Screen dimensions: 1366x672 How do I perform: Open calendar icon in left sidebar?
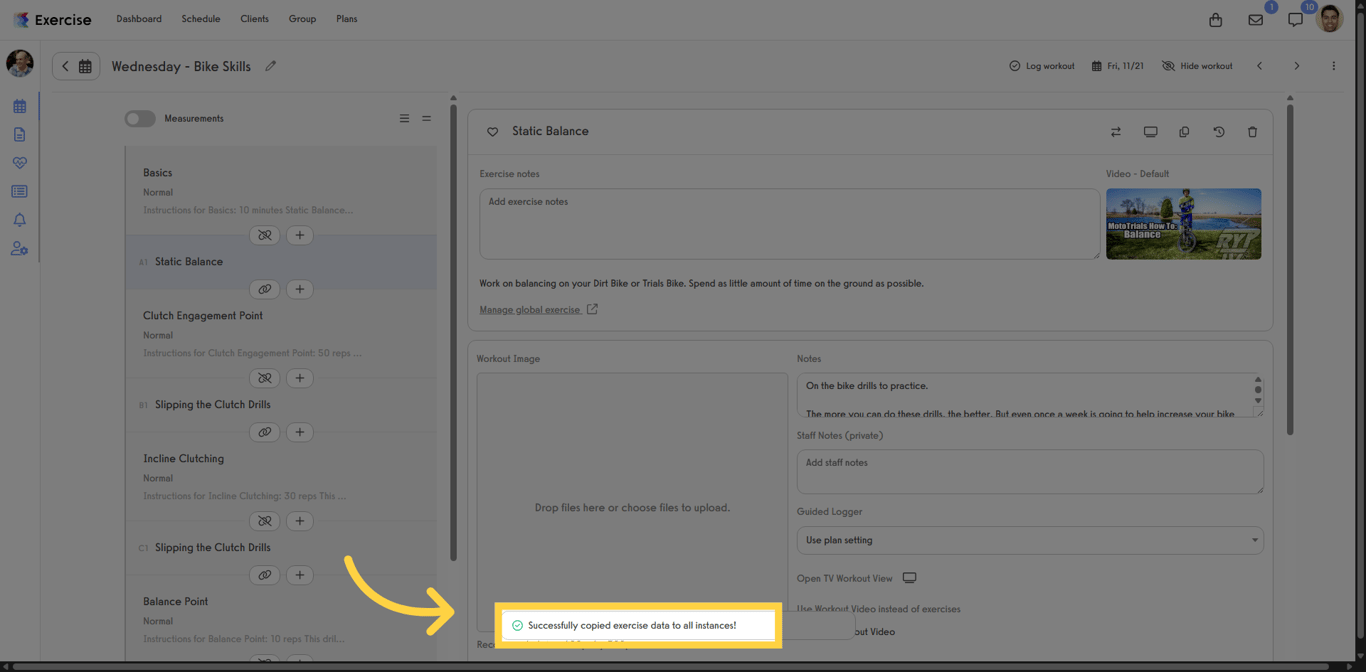point(19,106)
